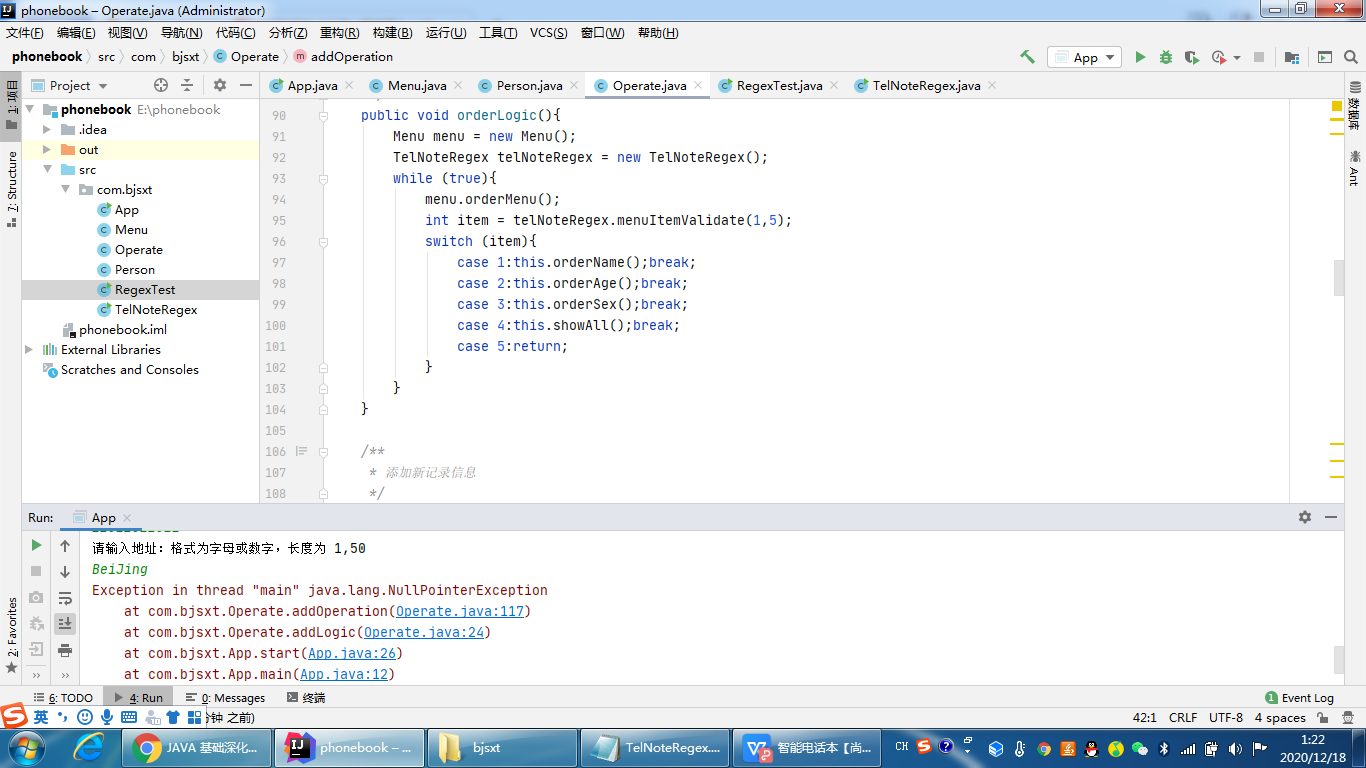Expand External Libraries node
The height and width of the screenshot is (768, 1366).
(x=28, y=349)
